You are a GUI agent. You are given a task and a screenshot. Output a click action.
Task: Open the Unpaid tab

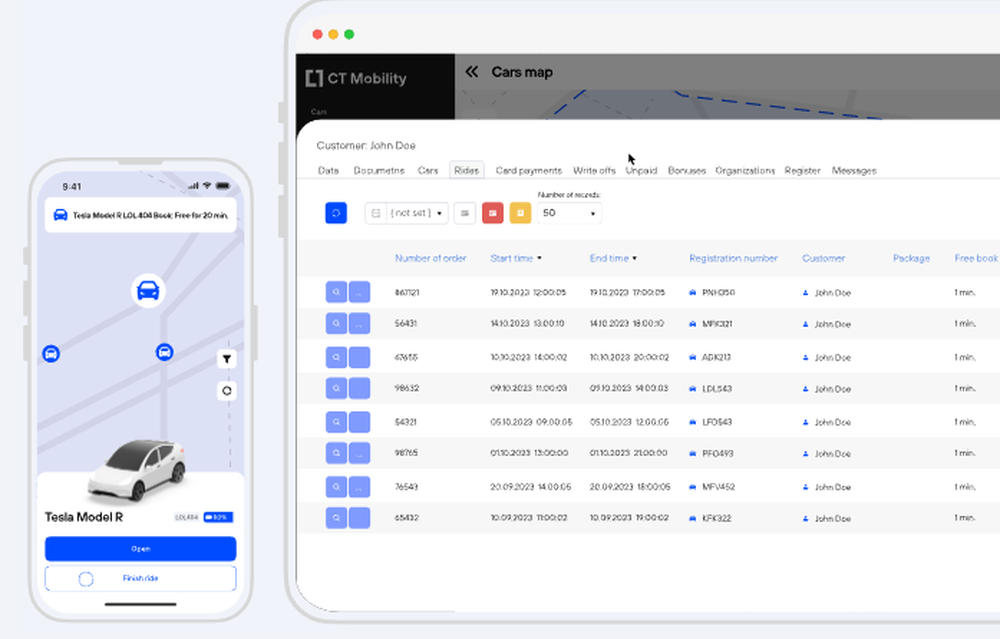pos(641,170)
